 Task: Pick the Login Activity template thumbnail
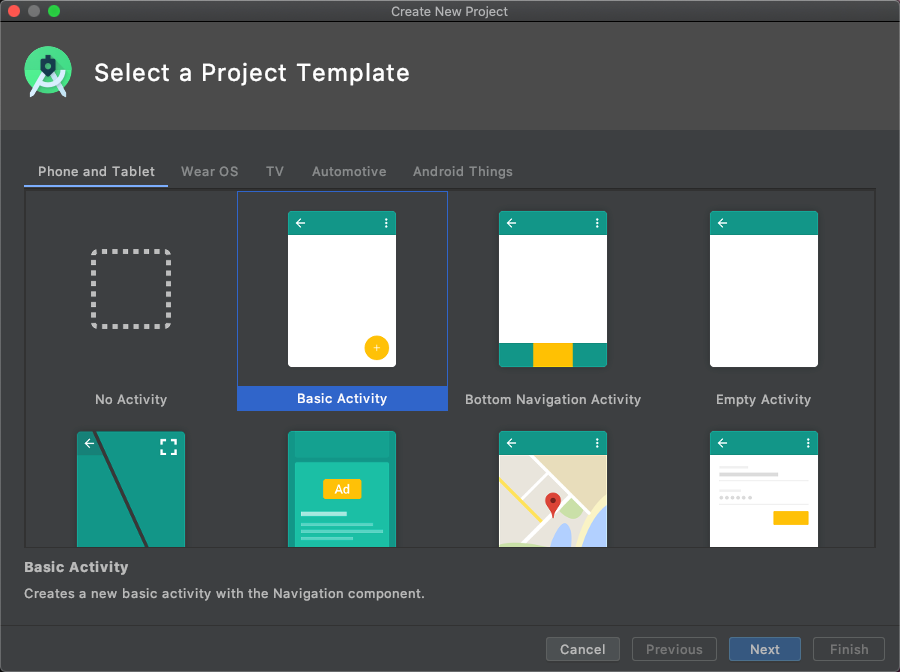pos(764,489)
